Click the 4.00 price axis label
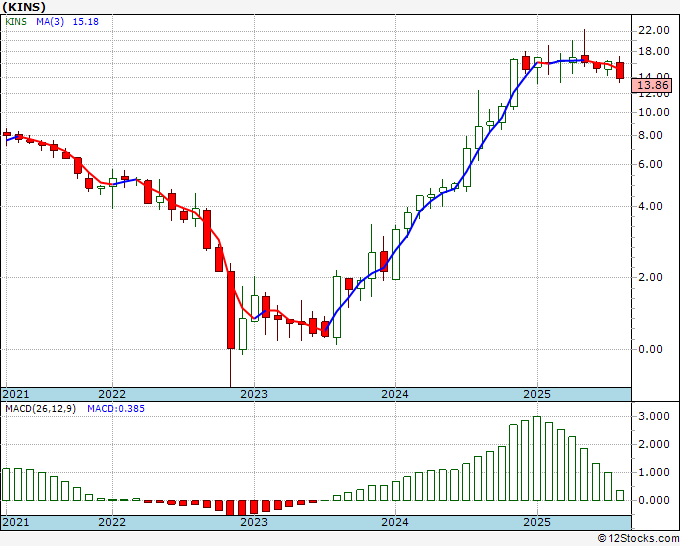This screenshot has height=546, width=680. 651,206
